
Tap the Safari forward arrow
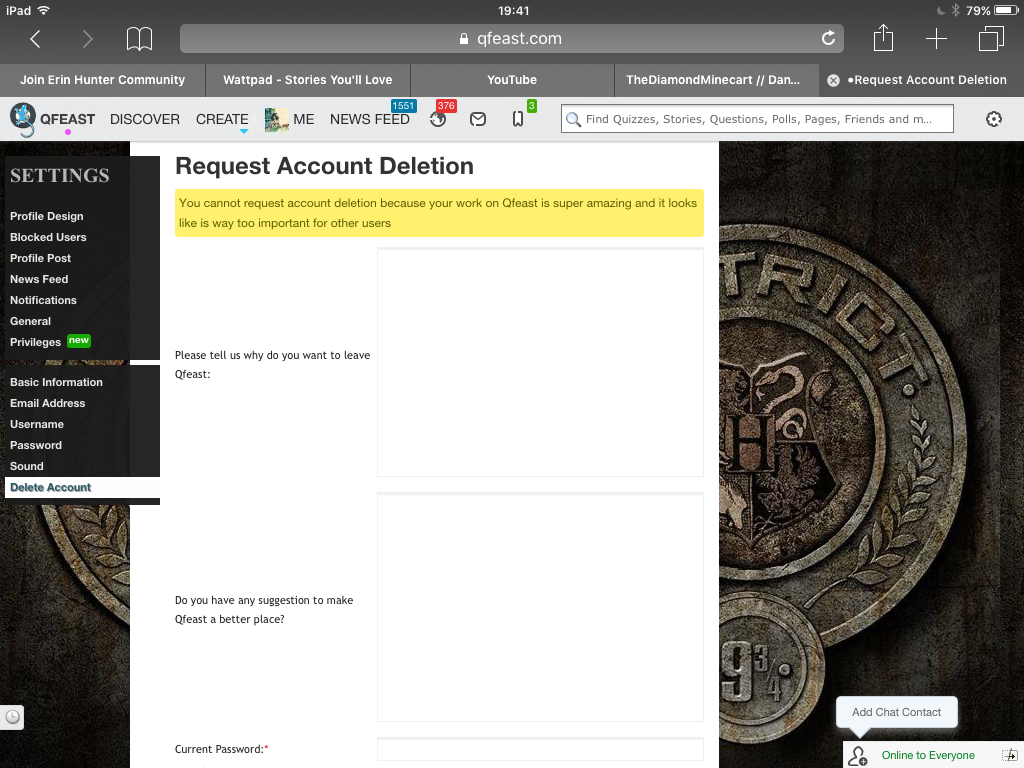pos(87,39)
